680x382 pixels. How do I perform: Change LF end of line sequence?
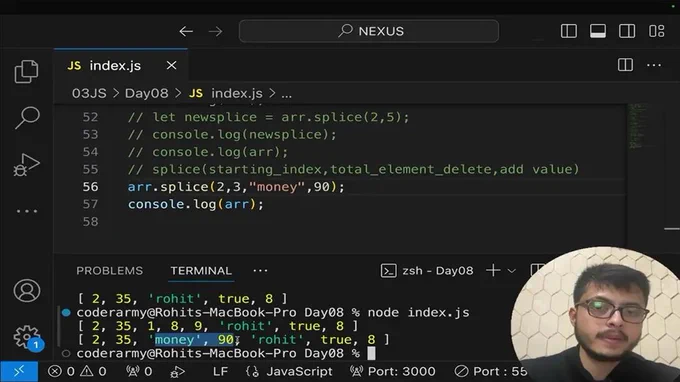[220, 372]
